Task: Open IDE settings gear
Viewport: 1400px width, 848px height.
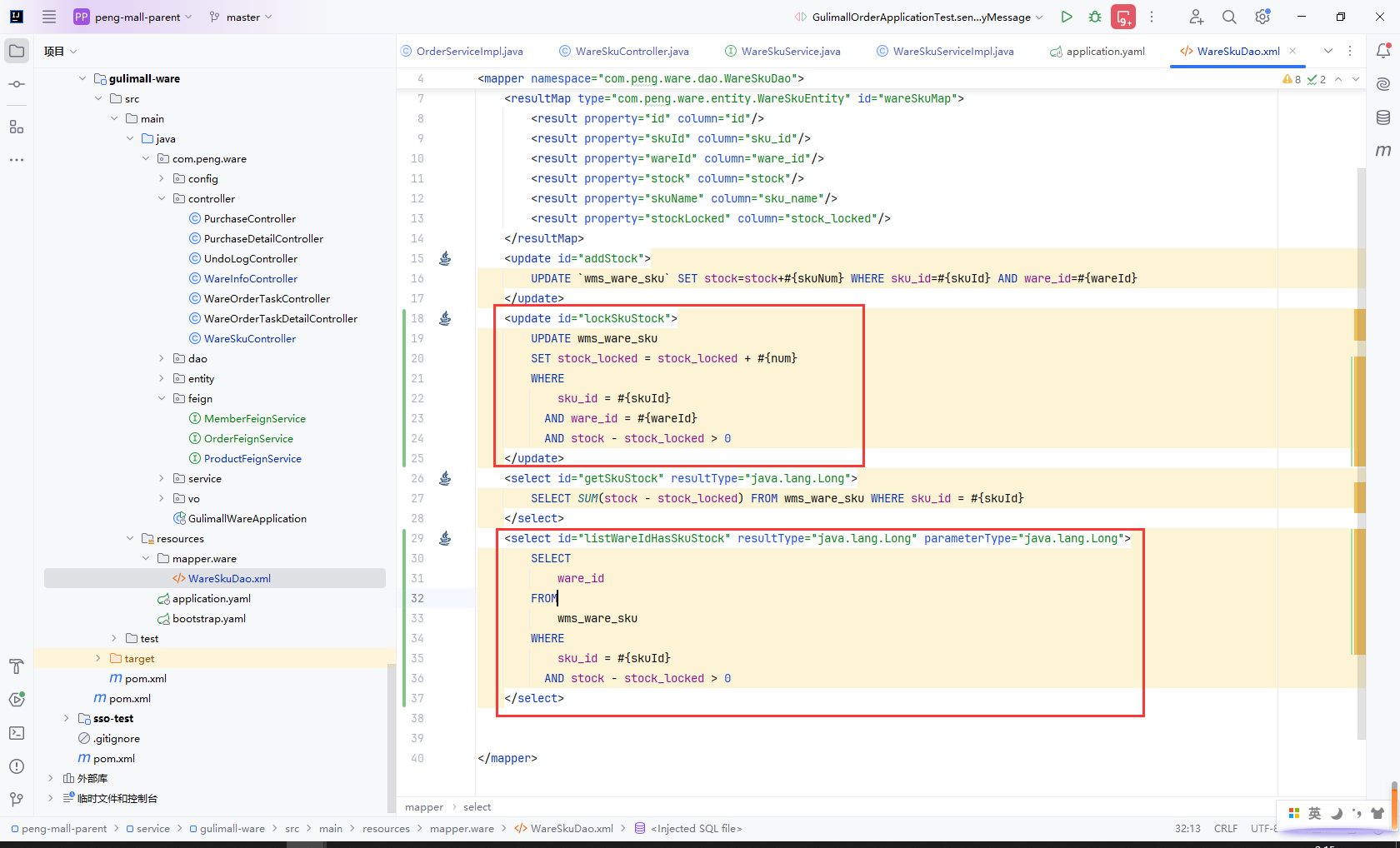Action: [x=1262, y=17]
